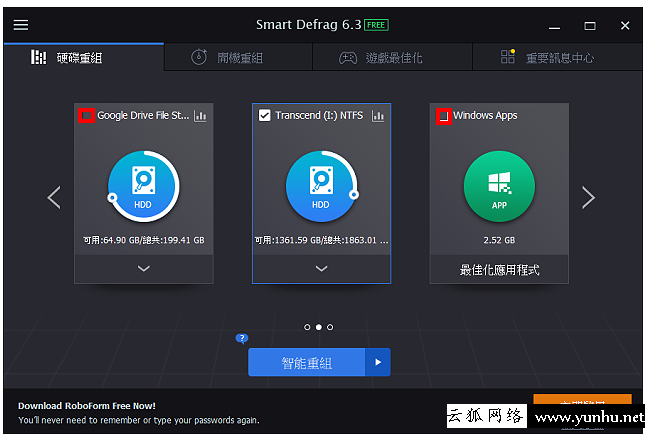Expand options under Transcend (I:) card
The height and width of the screenshot is (439, 648).
click(322, 269)
